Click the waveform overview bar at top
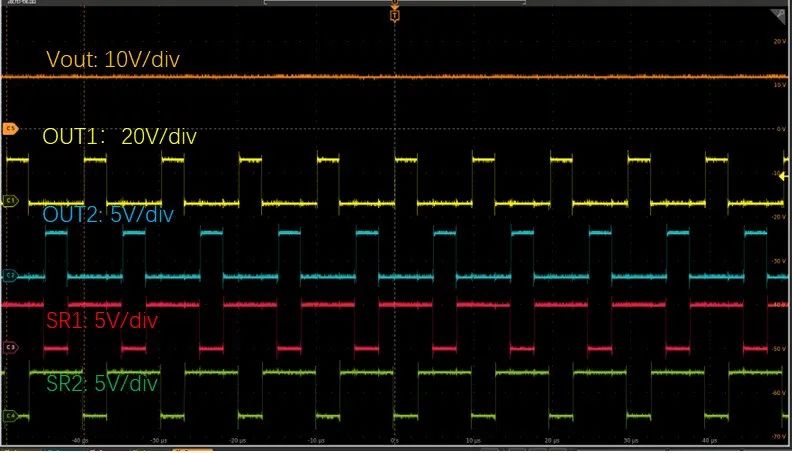The image size is (792, 453). tap(395, 3)
